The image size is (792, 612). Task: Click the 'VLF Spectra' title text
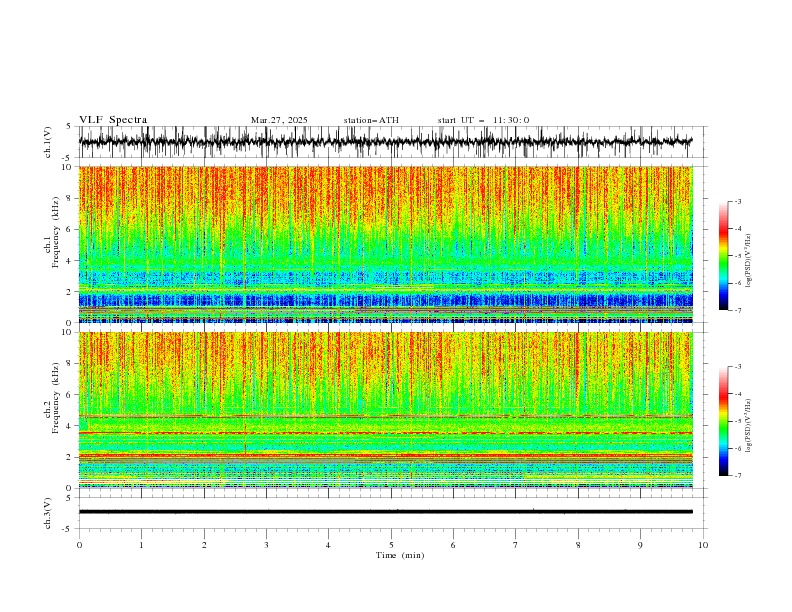click(113, 120)
